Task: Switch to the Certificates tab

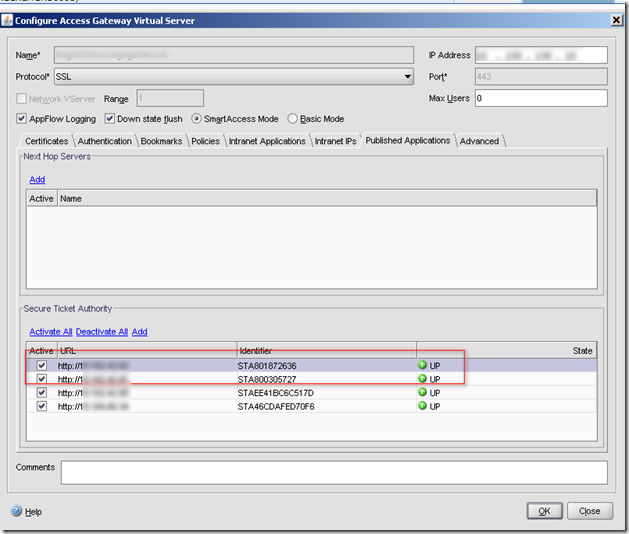Action: click(x=46, y=141)
